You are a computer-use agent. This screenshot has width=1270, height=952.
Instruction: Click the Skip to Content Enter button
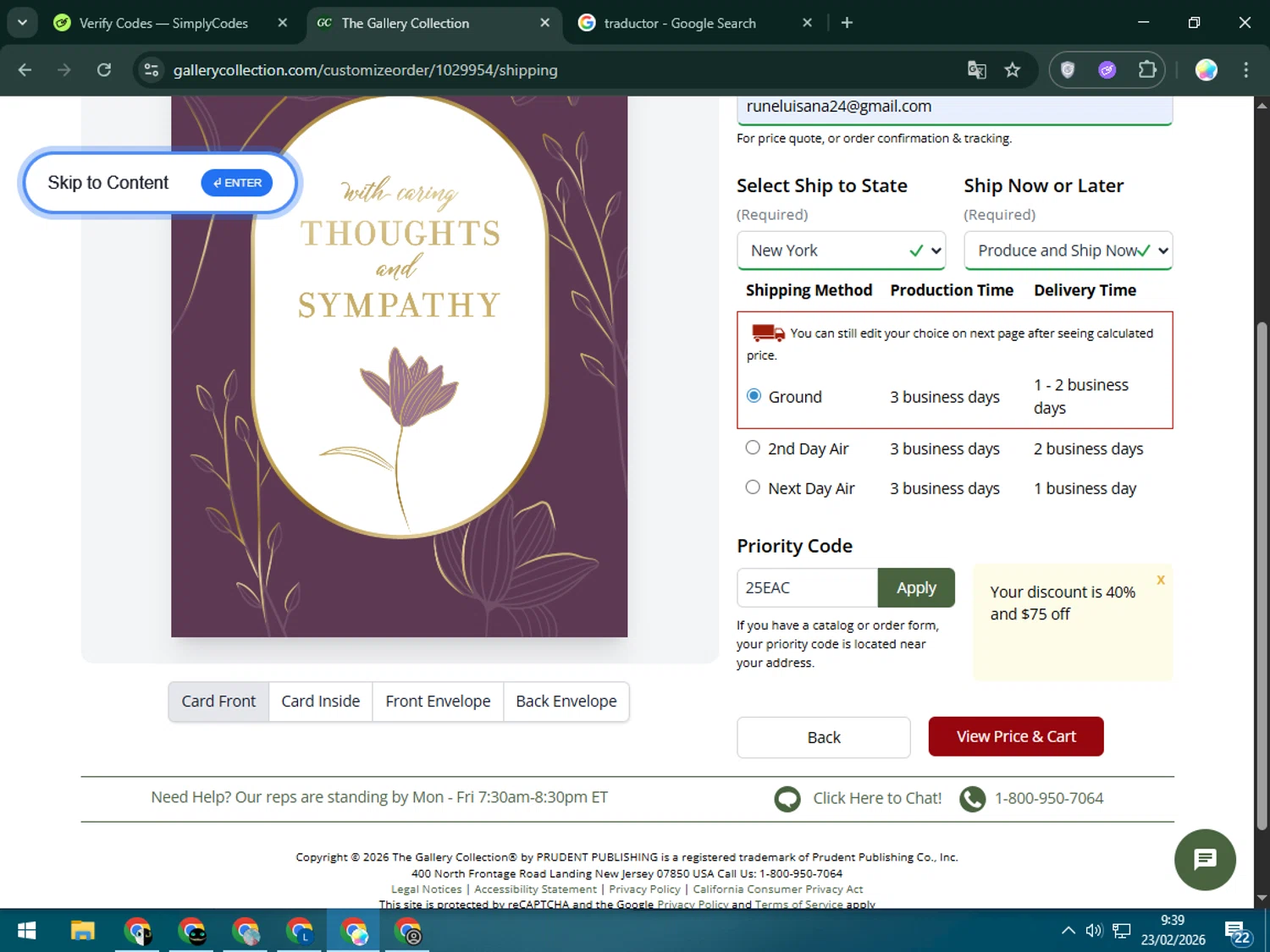click(x=236, y=183)
